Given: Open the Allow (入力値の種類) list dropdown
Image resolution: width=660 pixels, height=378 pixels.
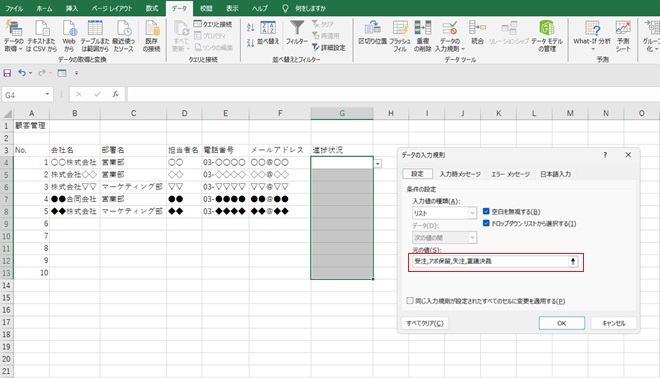Looking at the screenshot, I should point(472,213).
